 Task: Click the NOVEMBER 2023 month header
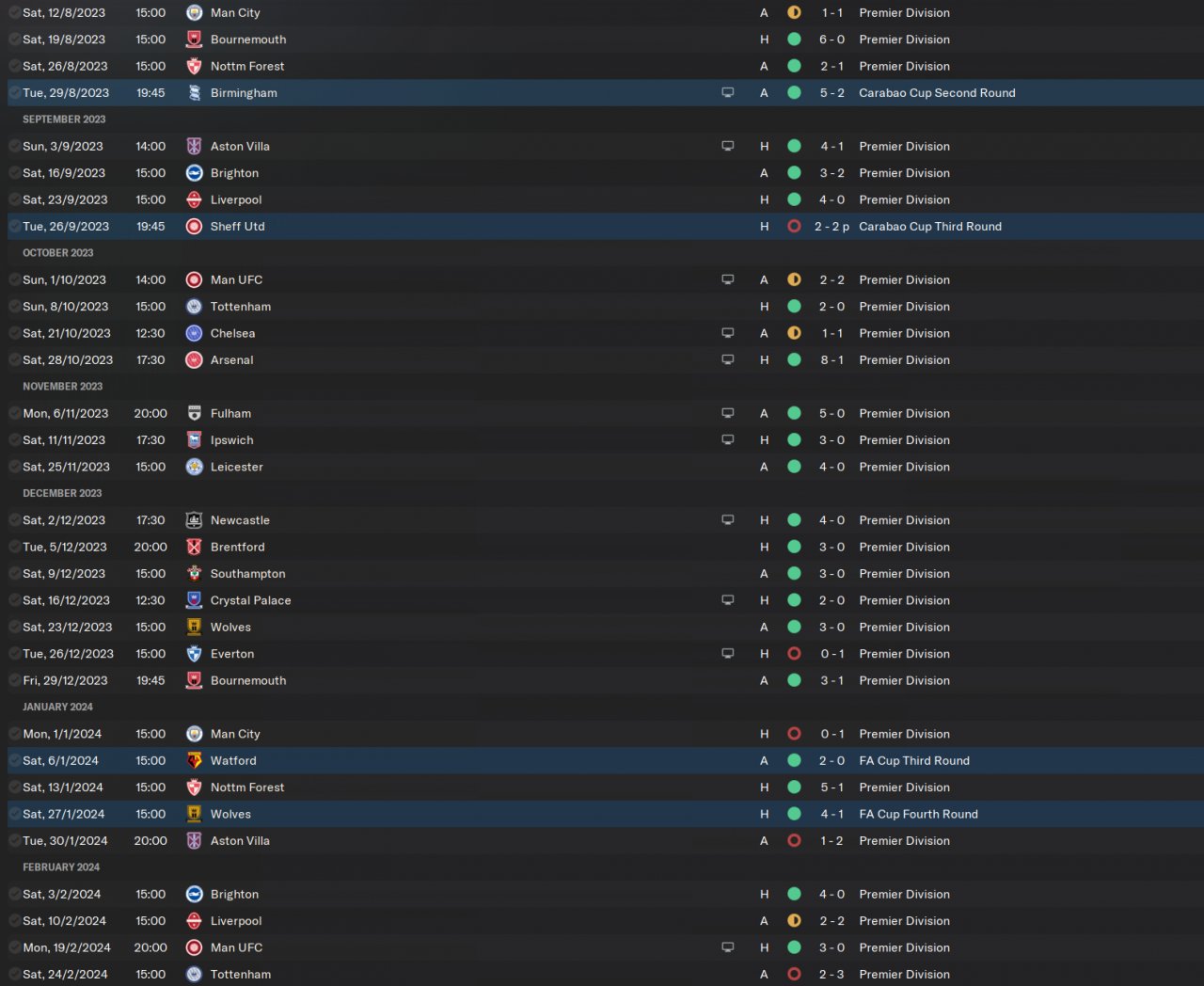click(62, 387)
